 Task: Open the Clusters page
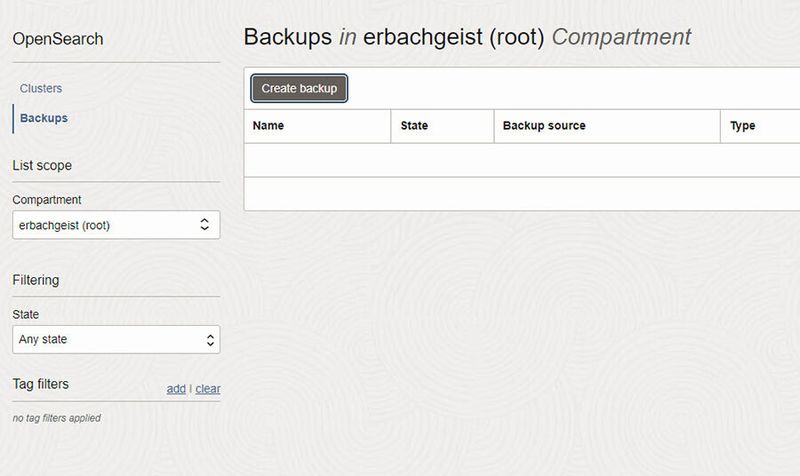[41, 88]
